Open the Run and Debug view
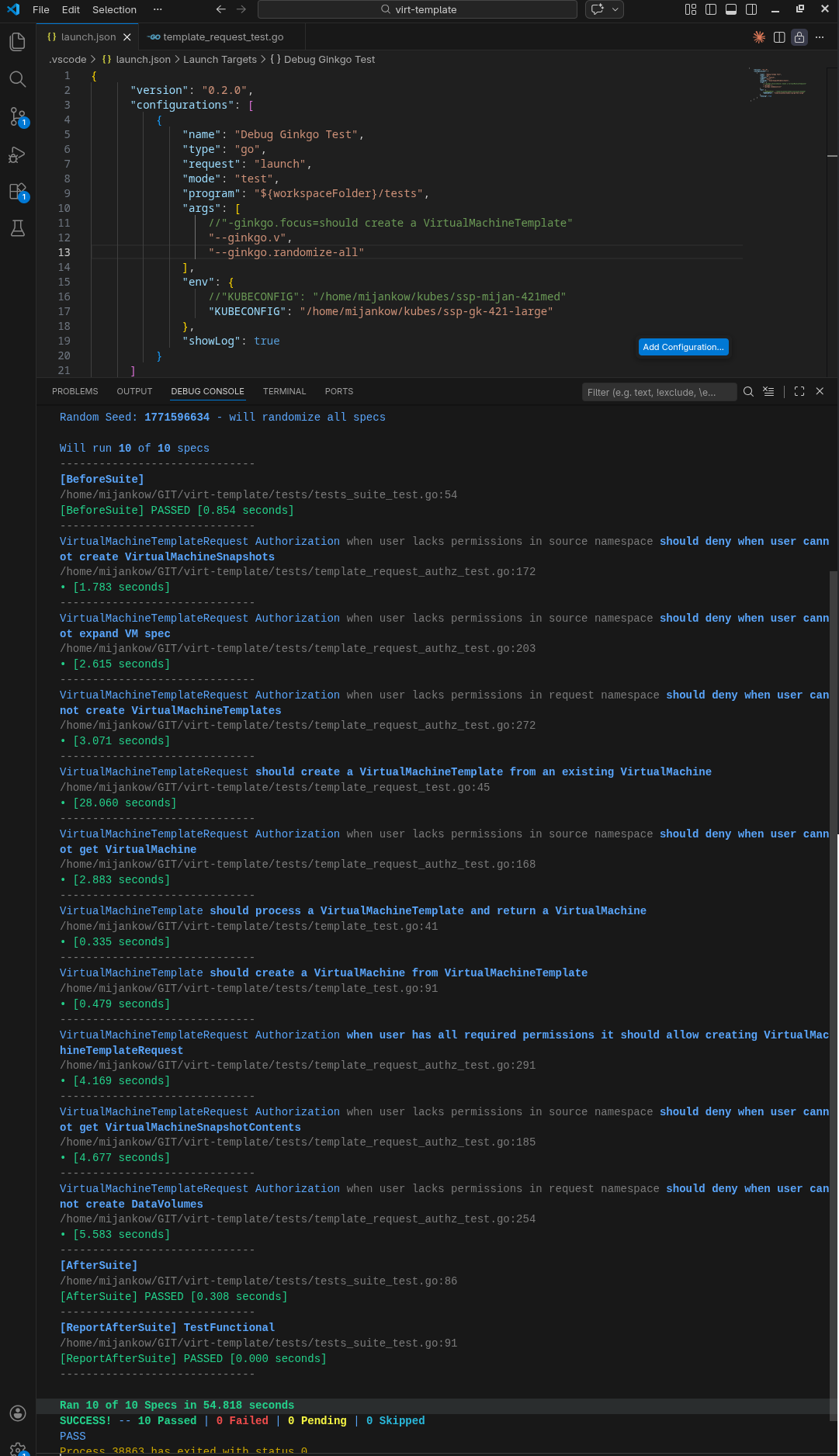 point(17,154)
